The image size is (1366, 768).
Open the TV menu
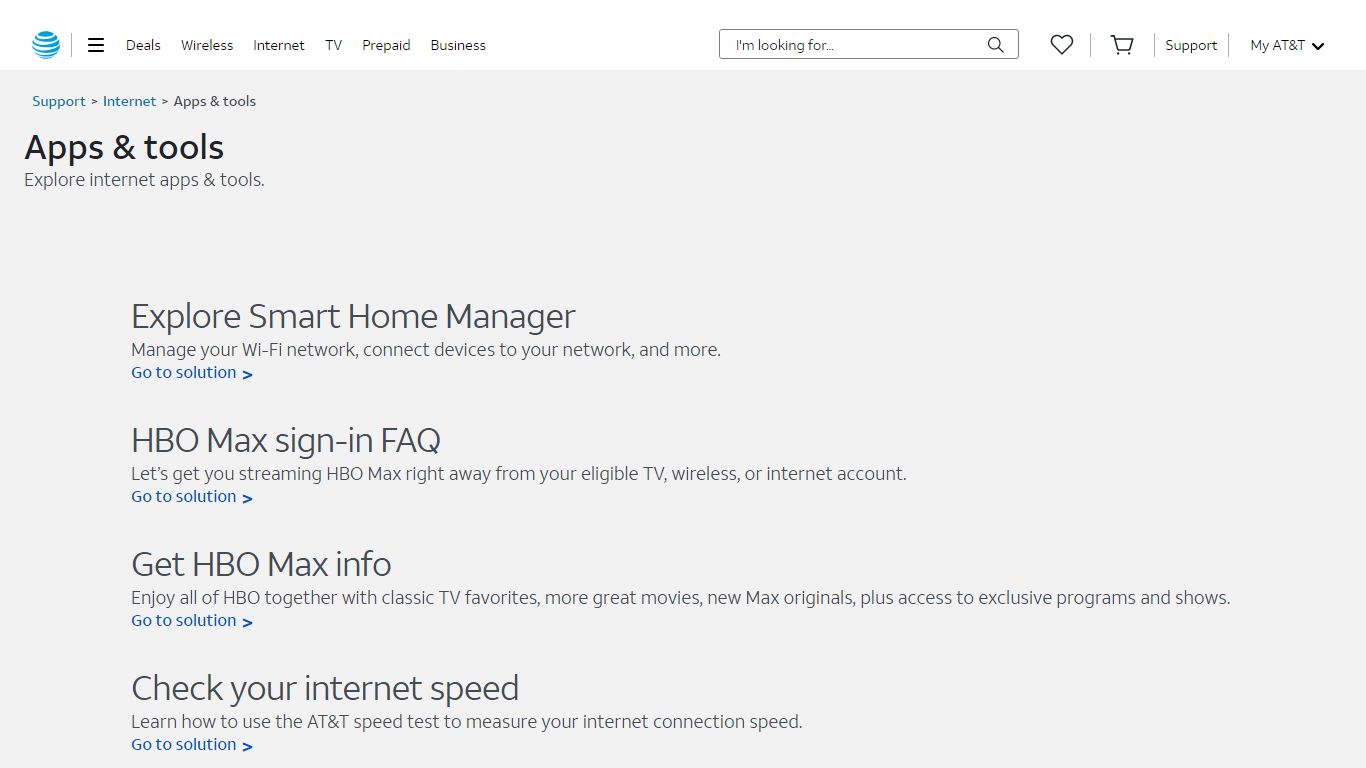point(333,45)
